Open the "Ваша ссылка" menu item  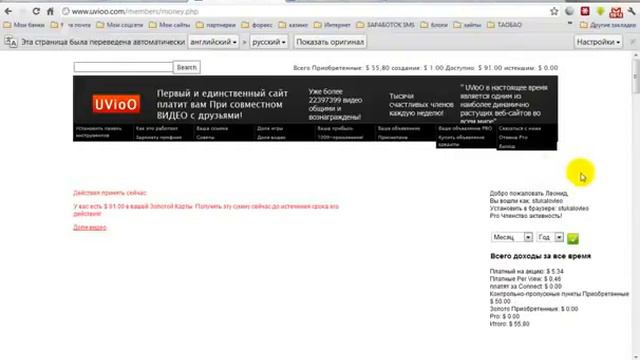pos(212,129)
